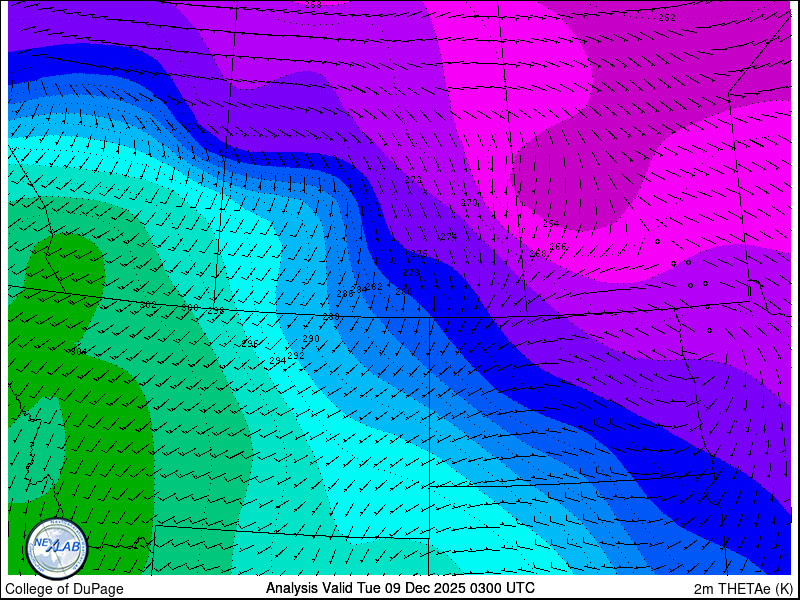Click the 266 contour label

558,246
